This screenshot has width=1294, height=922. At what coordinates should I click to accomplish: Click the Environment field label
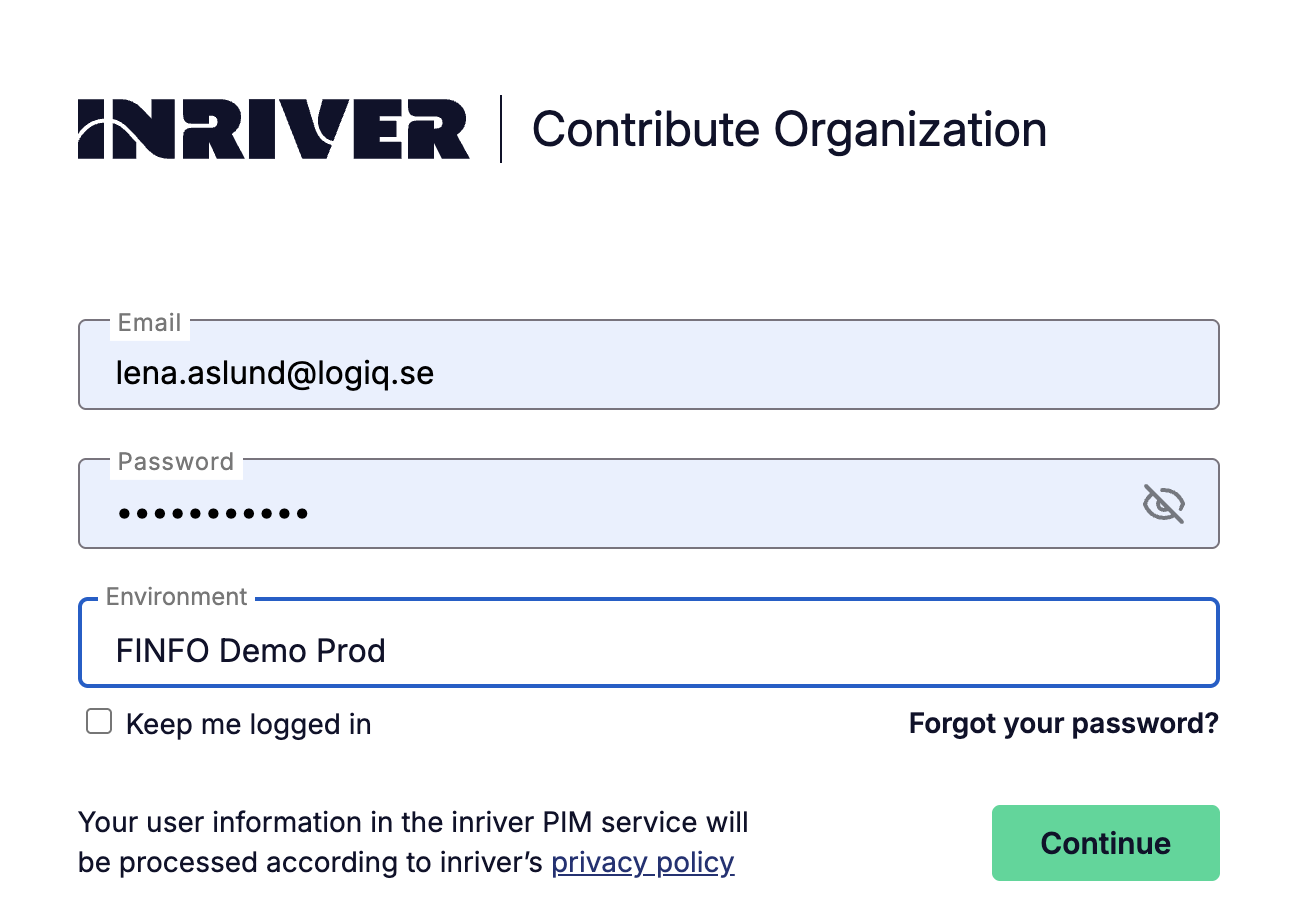176,597
